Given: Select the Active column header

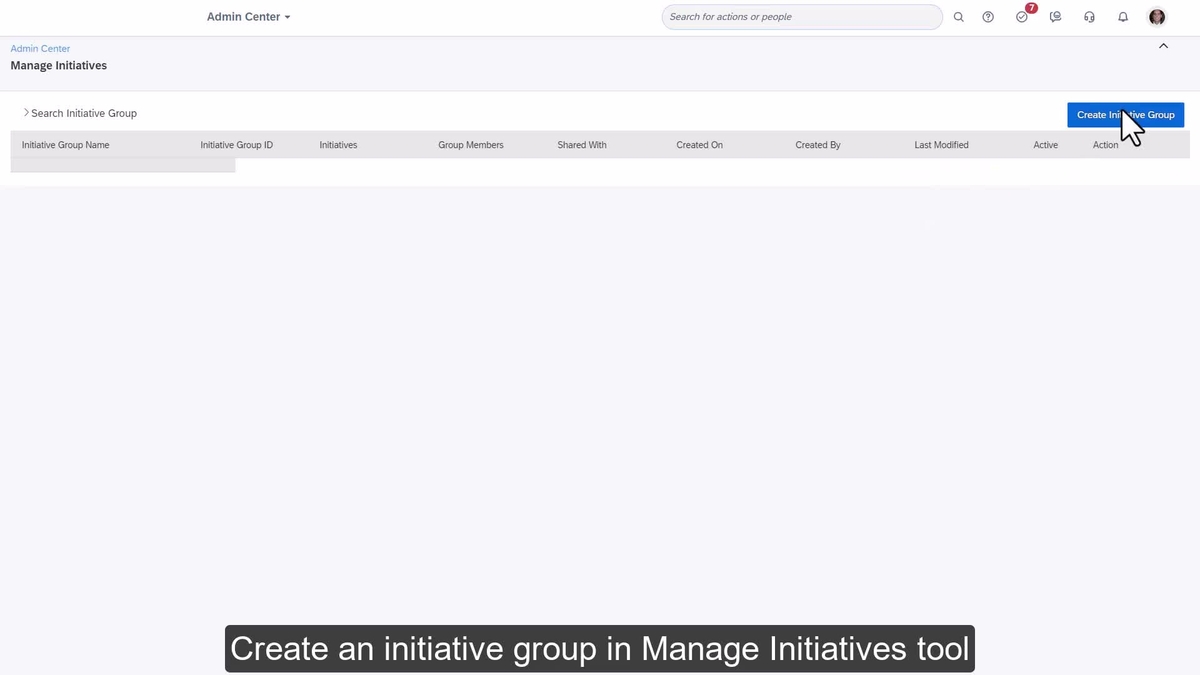Looking at the screenshot, I should coord(1045,145).
